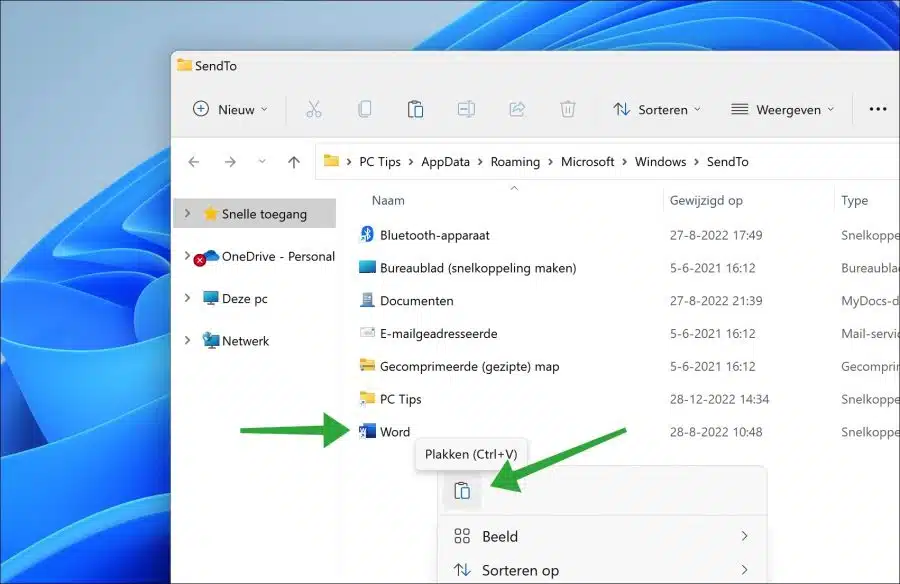Expand the Deze pc tree node

pos(187,298)
